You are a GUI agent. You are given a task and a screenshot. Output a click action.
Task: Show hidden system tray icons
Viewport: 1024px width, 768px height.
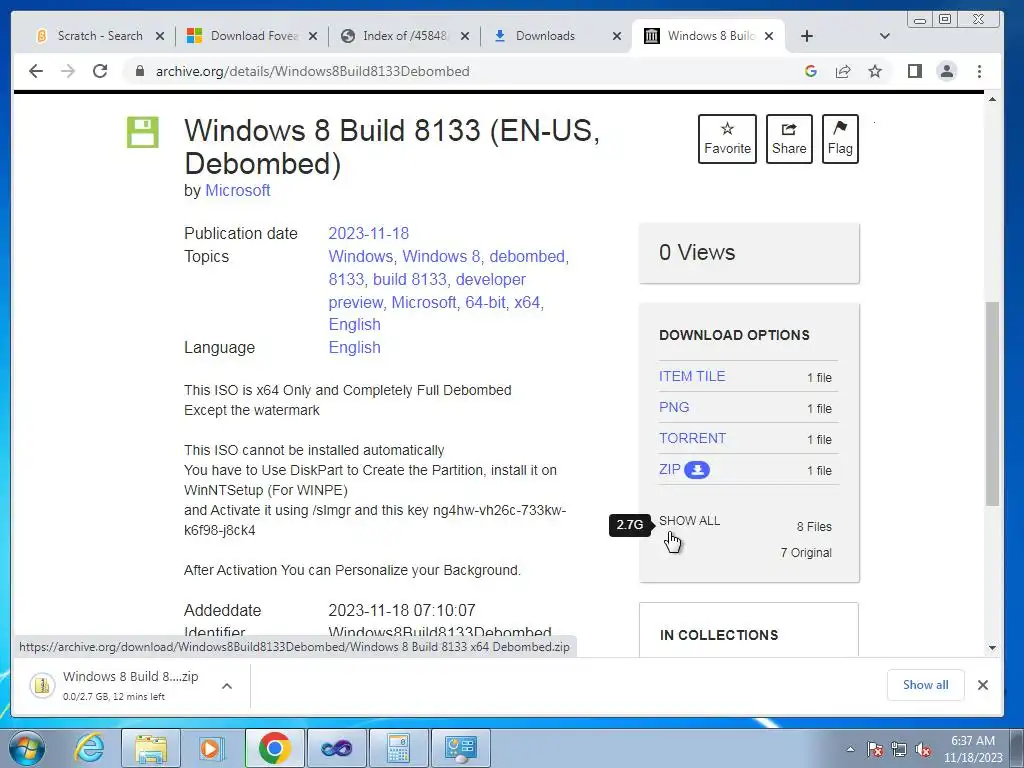coord(850,749)
